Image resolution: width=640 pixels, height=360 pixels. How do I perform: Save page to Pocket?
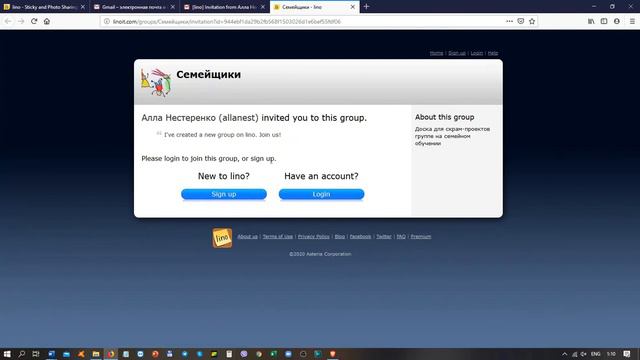point(521,21)
